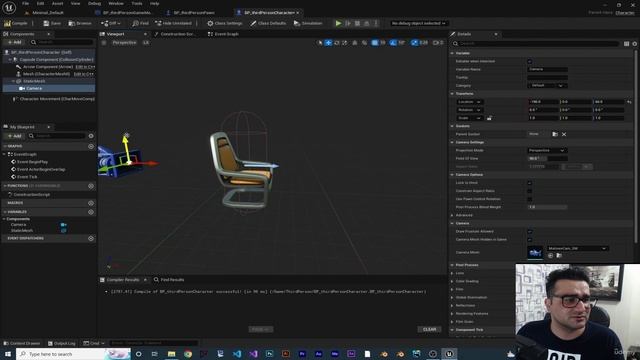Open the Diff dropdown in toolbar
This screenshot has height=360, width=640.
[111, 23]
